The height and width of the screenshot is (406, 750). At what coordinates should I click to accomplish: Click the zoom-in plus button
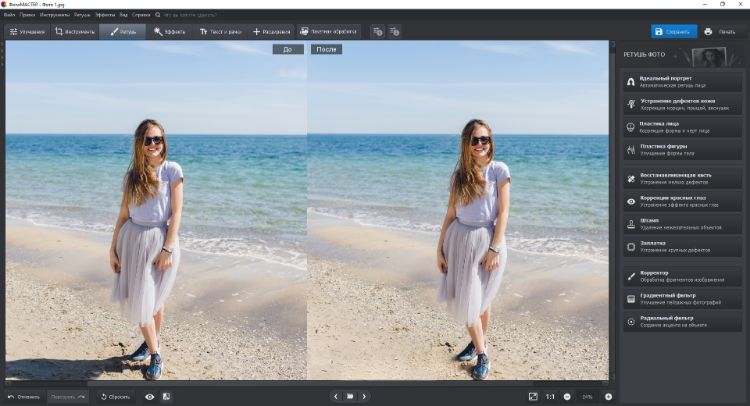click(x=608, y=397)
